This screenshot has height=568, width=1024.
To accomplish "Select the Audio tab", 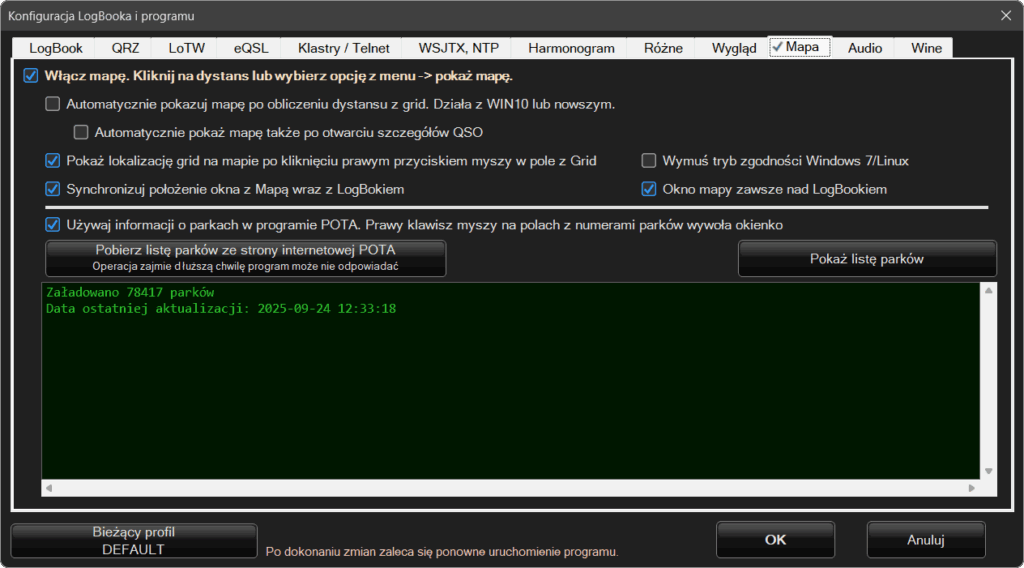I will coord(864,48).
